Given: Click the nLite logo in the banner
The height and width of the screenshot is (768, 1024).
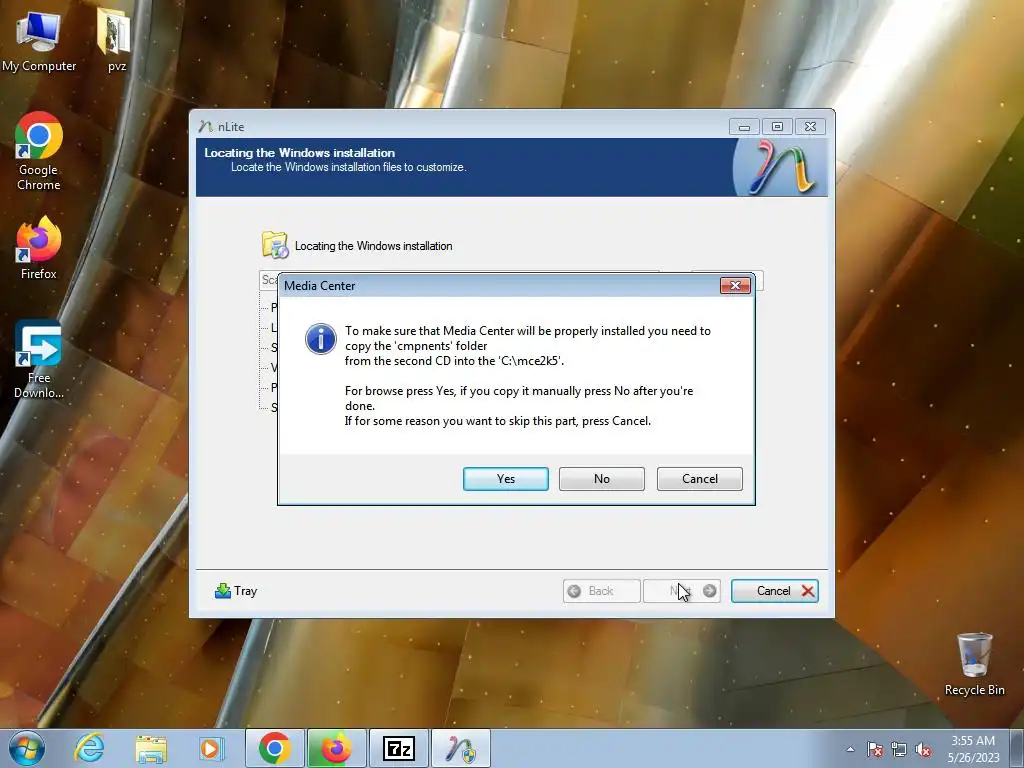Looking at the screenshot, I should pyautogui.click(x=783, y=167).
